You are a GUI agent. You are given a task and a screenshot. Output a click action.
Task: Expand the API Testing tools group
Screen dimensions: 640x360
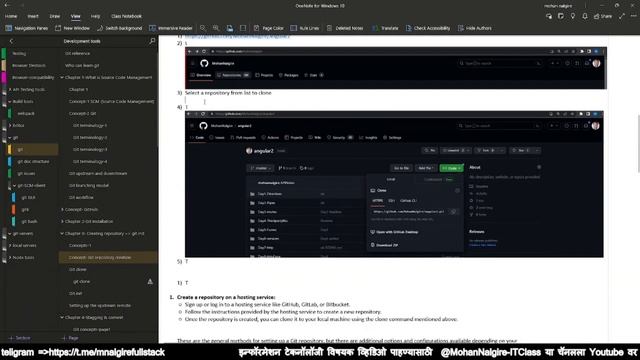(10, 89)
